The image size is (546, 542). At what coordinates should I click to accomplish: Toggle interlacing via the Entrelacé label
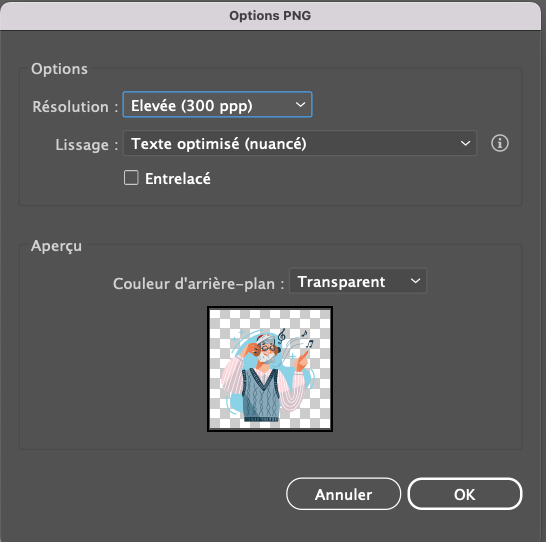click(x=178, y=179)
